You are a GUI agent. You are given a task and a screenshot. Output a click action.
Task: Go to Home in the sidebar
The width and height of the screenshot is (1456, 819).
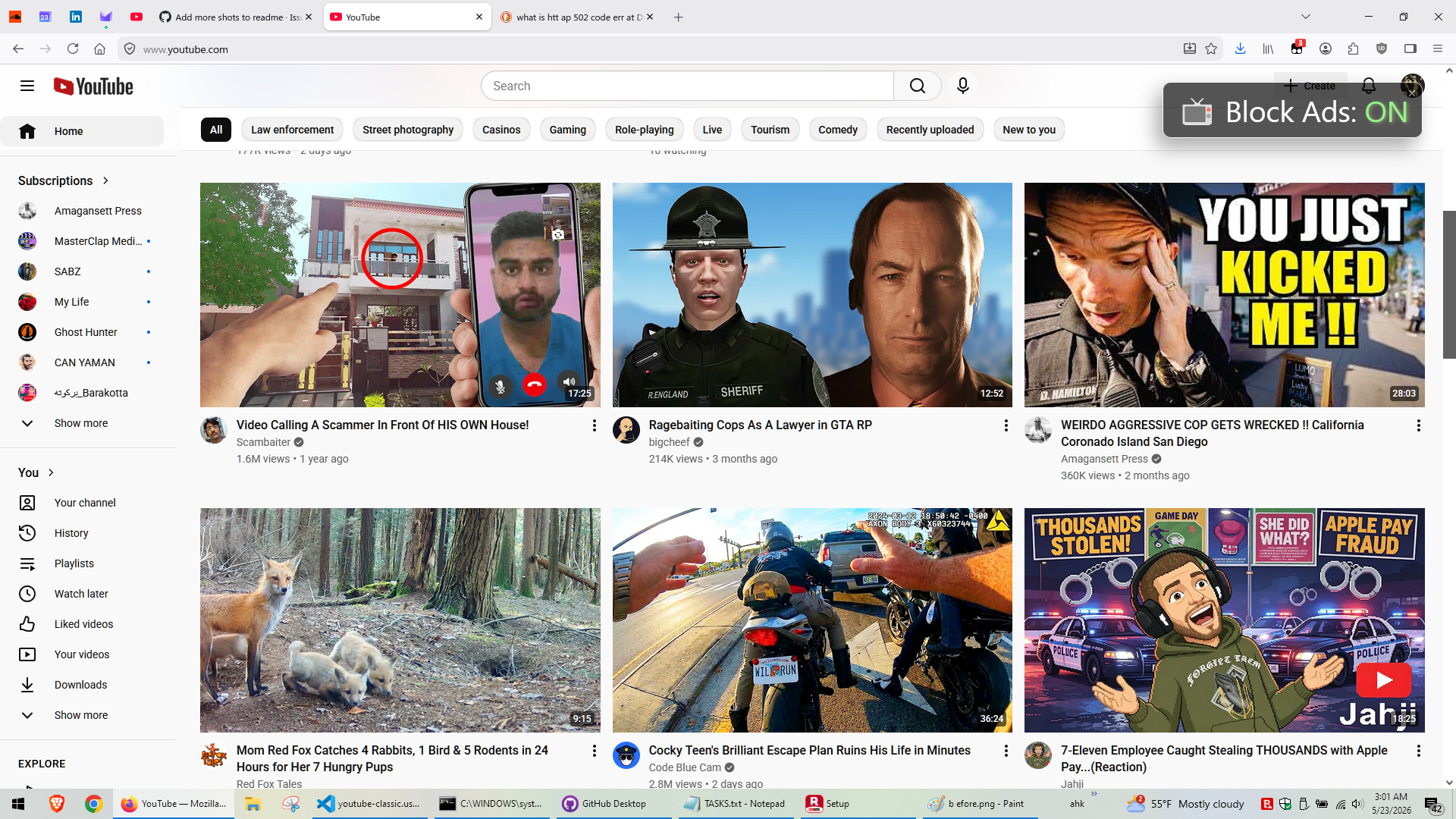[82, 131]
